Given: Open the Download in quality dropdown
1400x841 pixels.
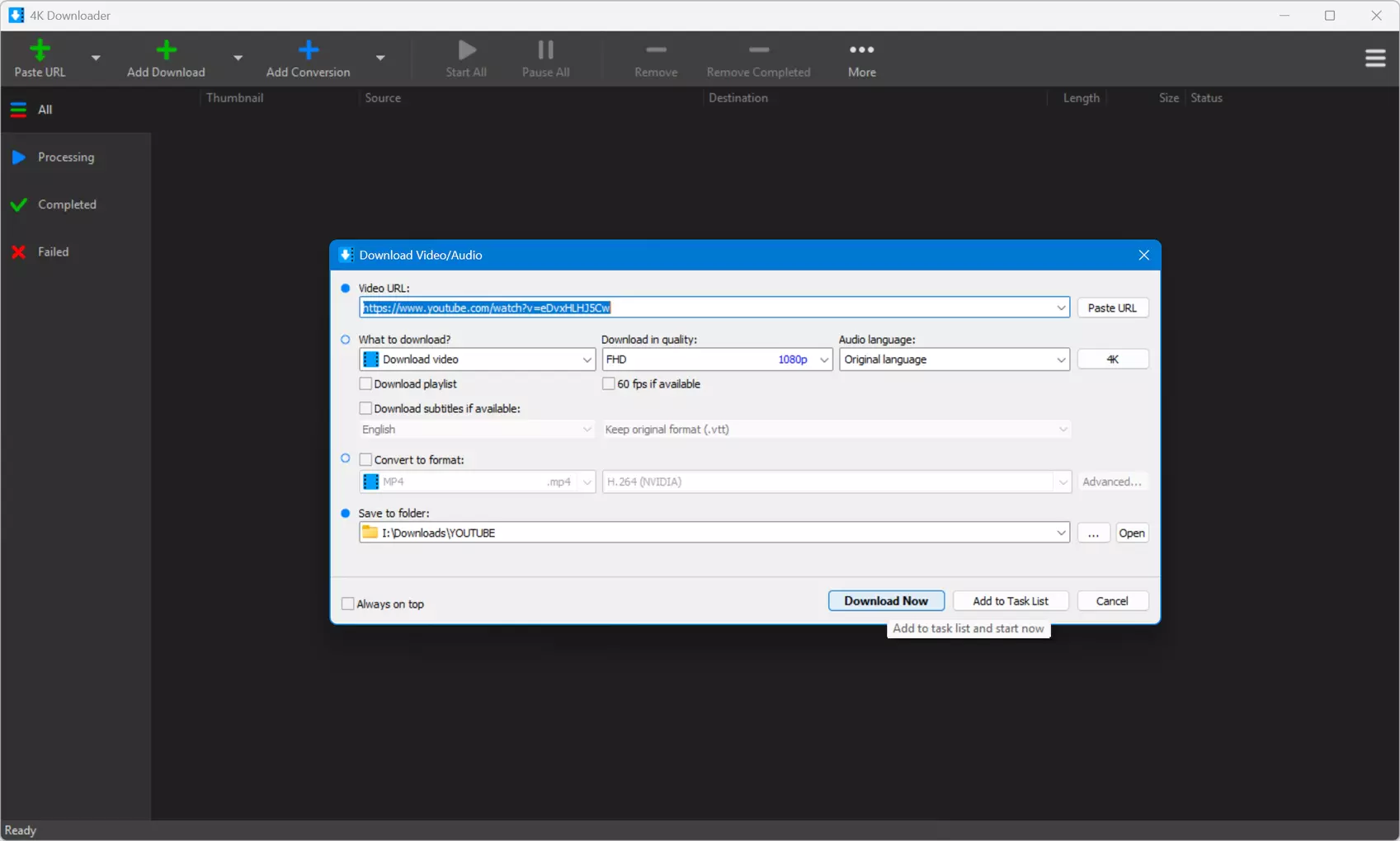Looking at the screenshot, I should tap(717, 359).
